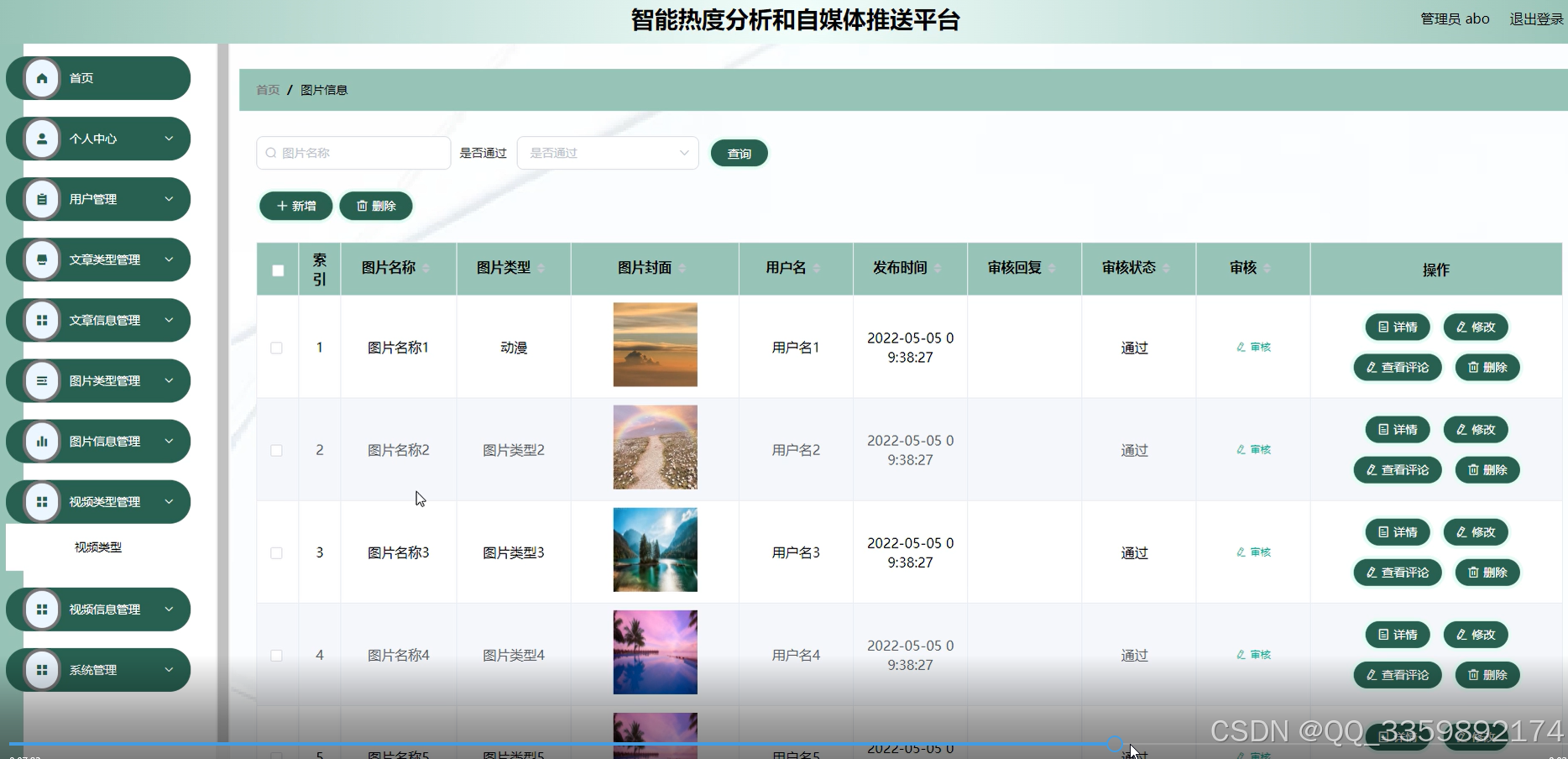Click the 个人中心 person icon

coord(42,139)
